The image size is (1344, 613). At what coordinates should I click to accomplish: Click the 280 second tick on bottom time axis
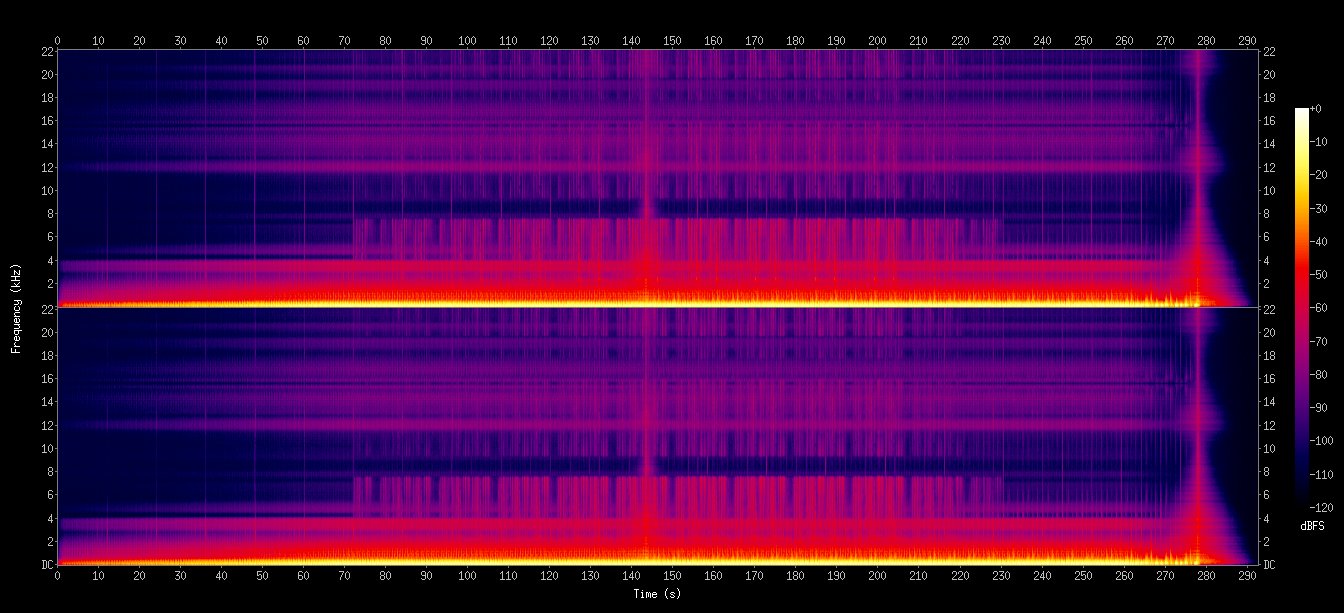point(1206,577)
